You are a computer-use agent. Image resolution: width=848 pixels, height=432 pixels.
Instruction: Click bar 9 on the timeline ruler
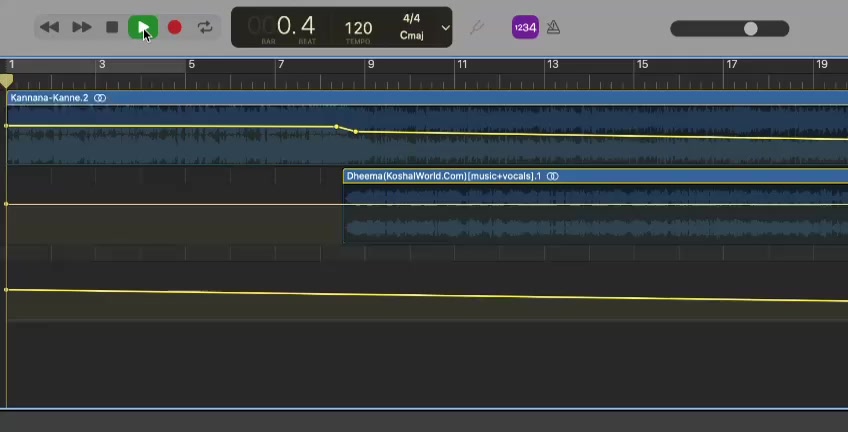point(370,65)
